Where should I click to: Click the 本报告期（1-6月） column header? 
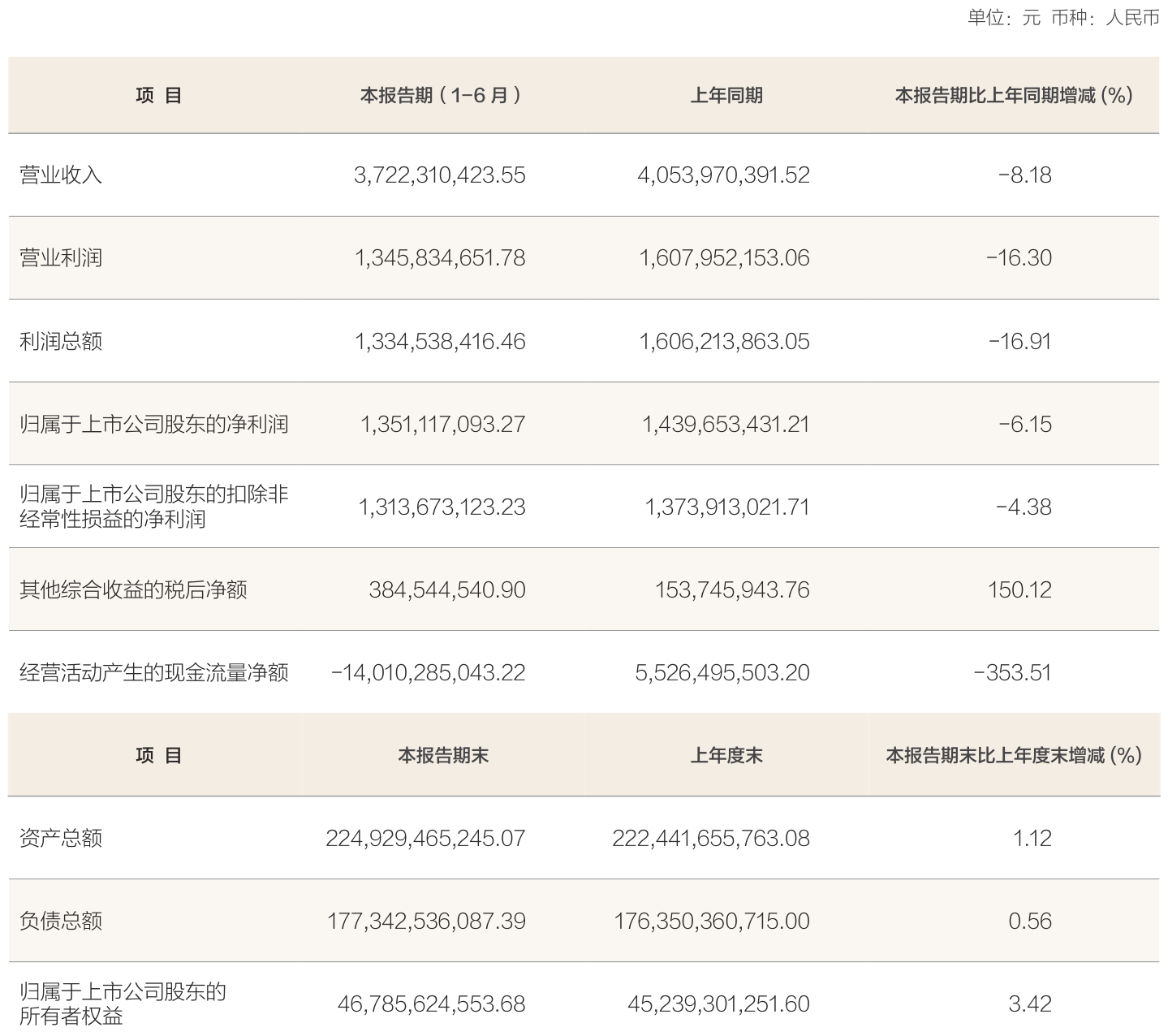pyautogui.click(x=441, y=96)
